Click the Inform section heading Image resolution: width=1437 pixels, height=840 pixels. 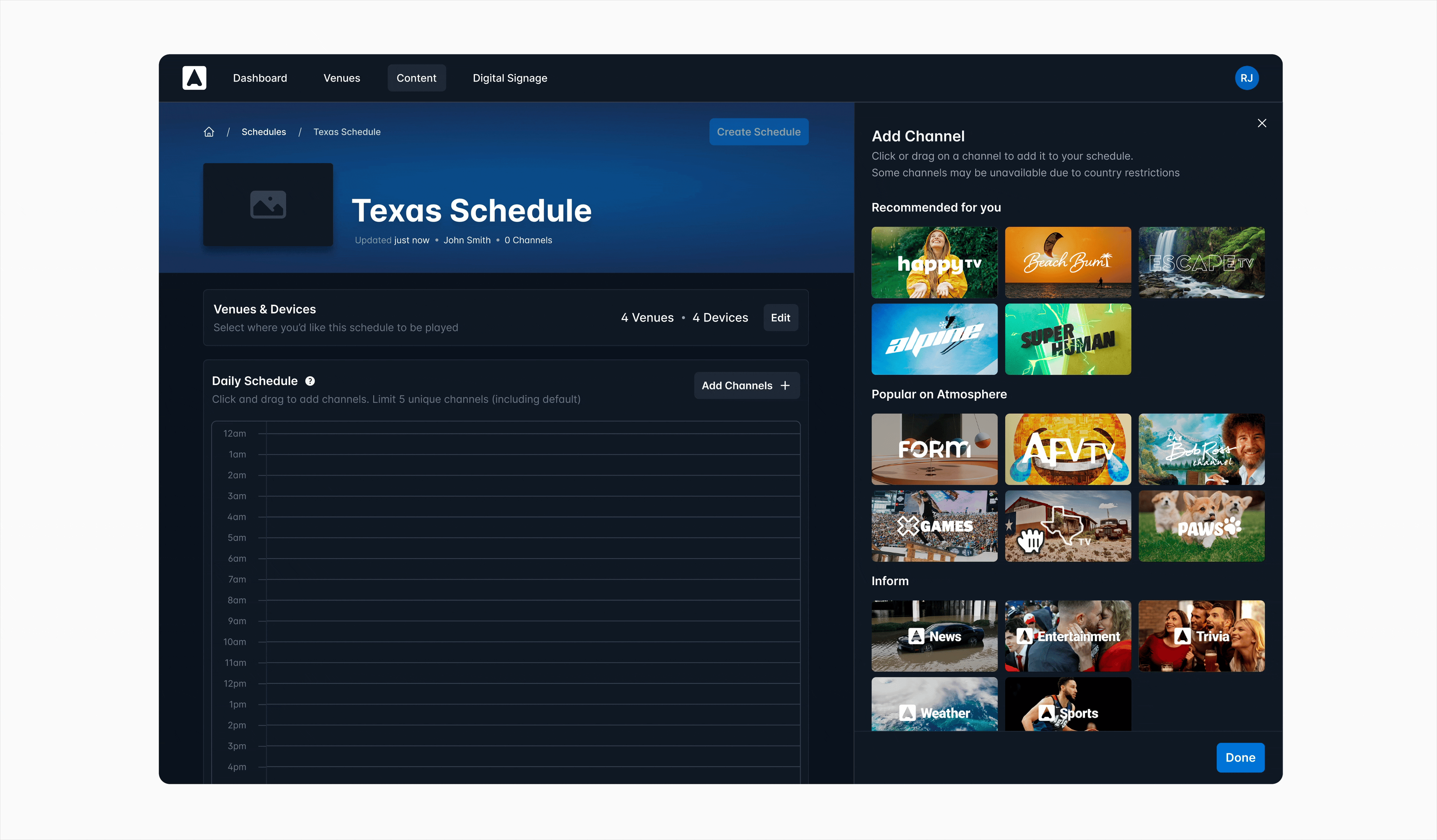[890, 581]
